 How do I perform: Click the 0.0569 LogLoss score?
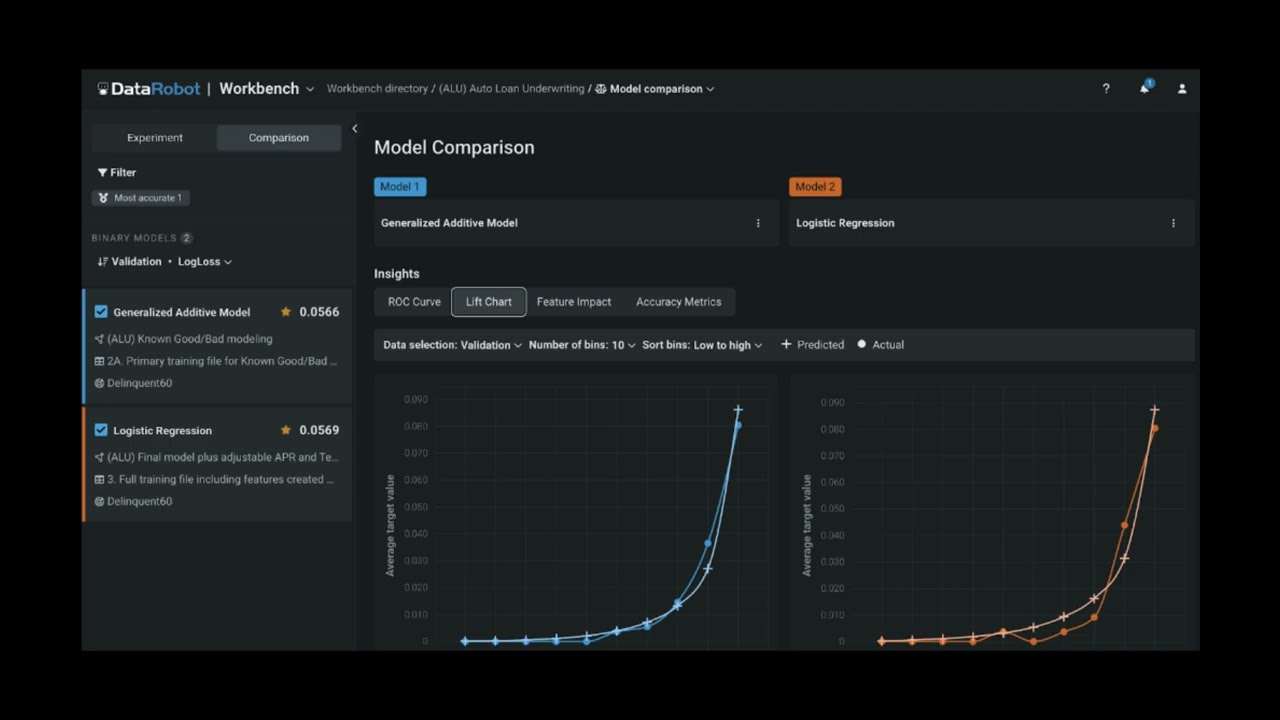(319, 430)
